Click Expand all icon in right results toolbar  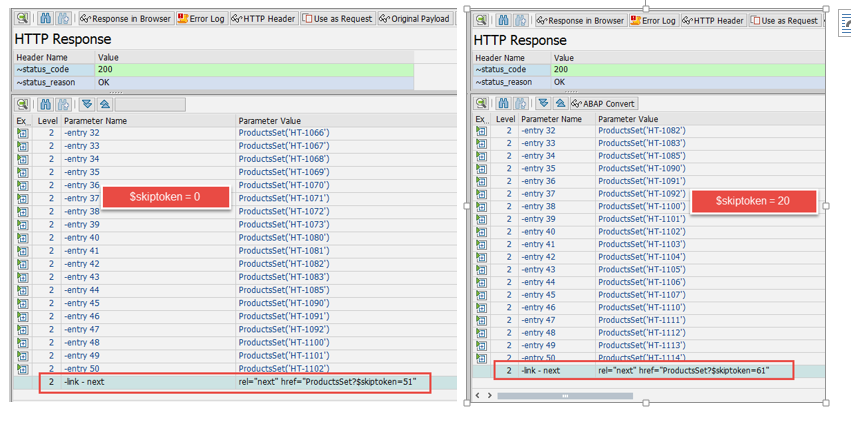coord(543,103)
